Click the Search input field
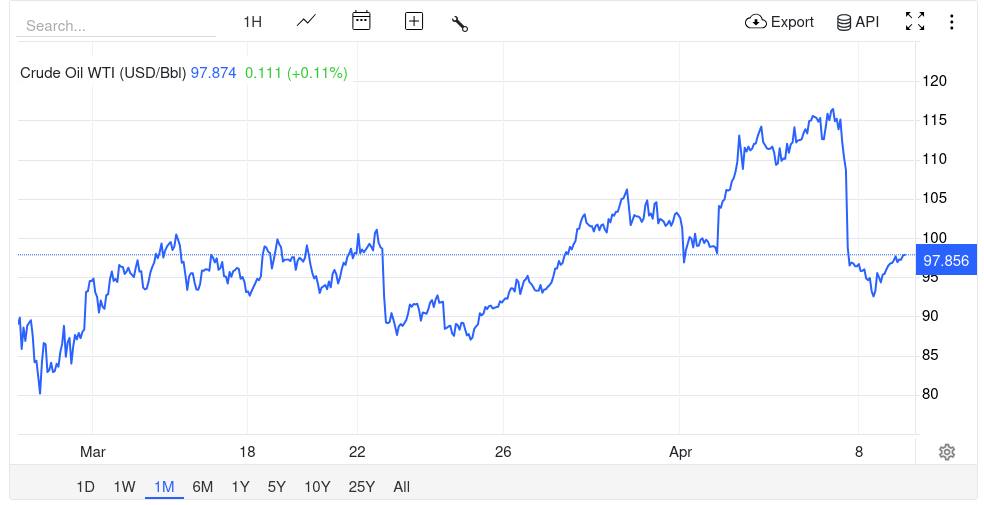This screenshot has height=505, width=984. [x=116, y=26]
